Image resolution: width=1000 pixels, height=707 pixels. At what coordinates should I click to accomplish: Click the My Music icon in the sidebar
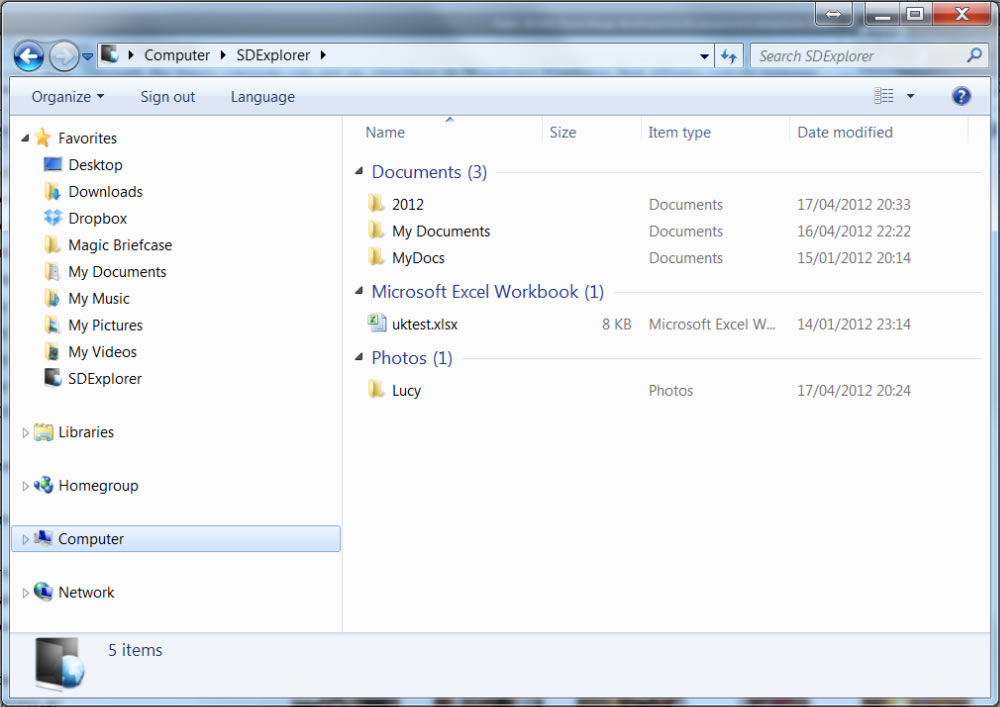[52, 298]
